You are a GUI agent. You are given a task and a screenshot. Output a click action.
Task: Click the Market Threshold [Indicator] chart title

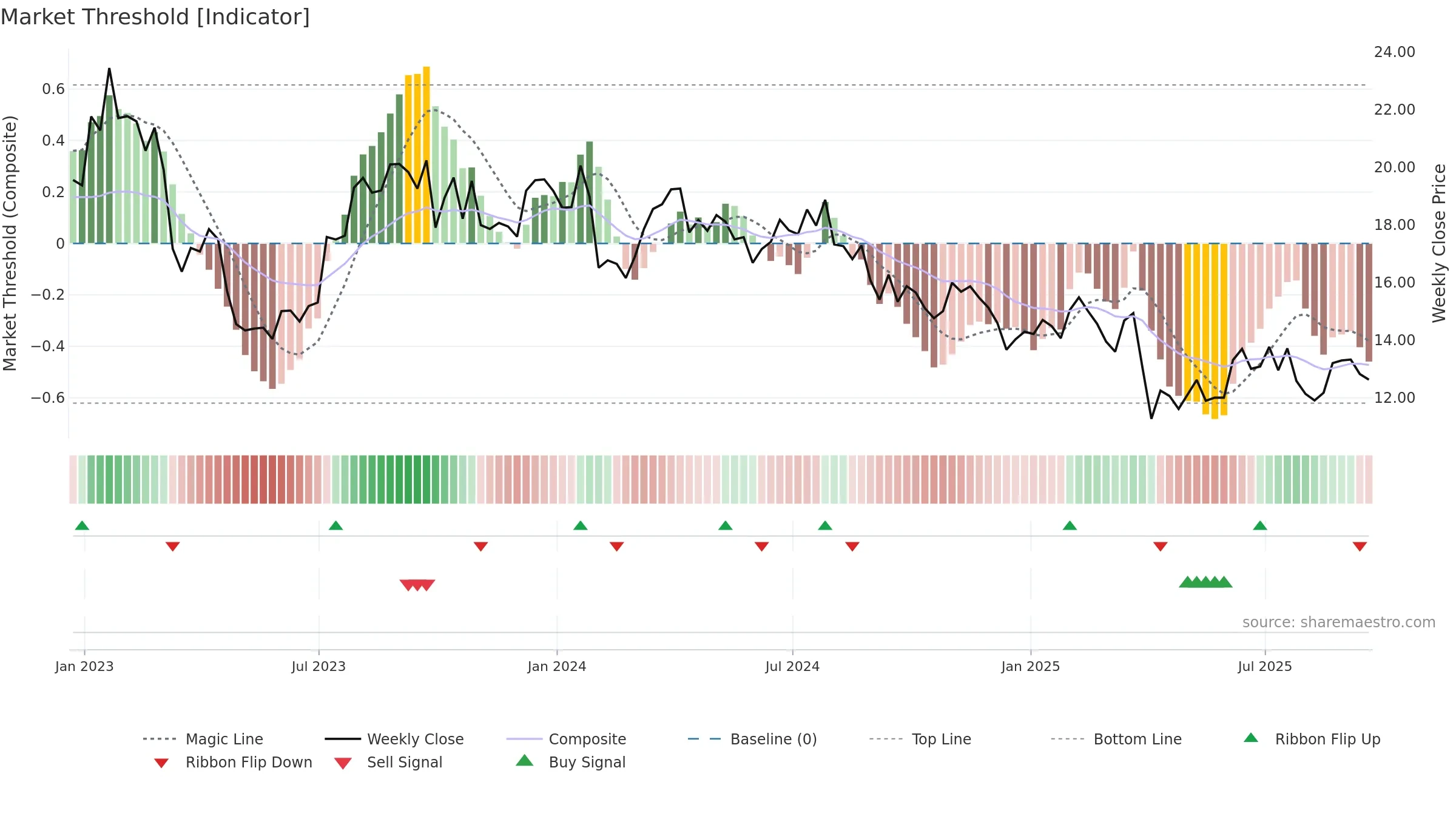[155, 17]
